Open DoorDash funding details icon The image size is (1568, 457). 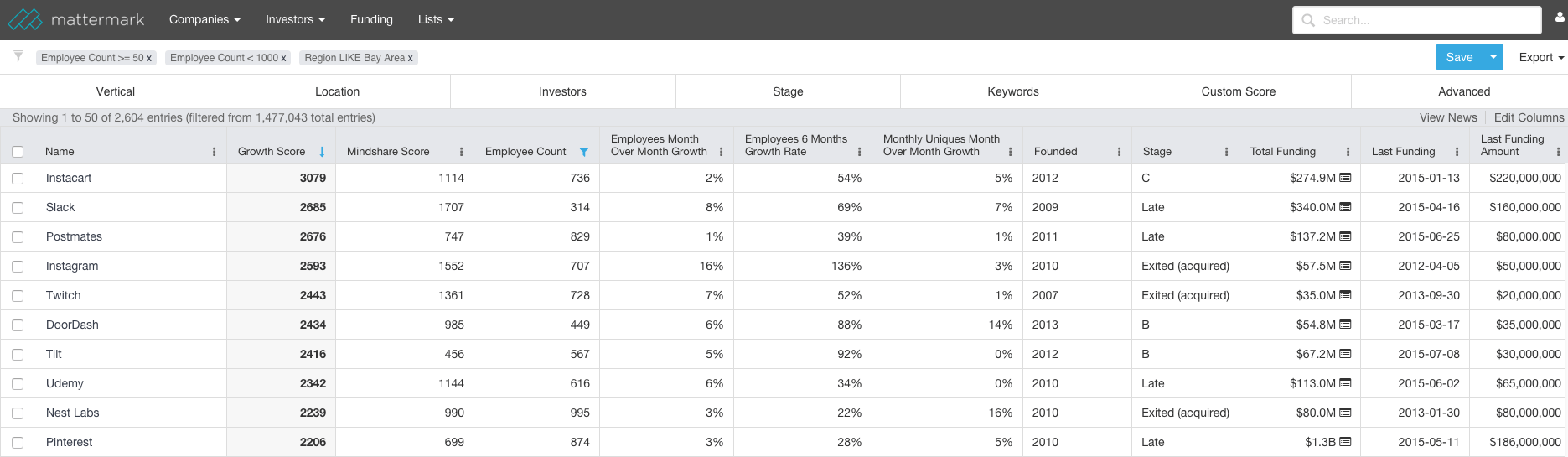point(1345,325)
